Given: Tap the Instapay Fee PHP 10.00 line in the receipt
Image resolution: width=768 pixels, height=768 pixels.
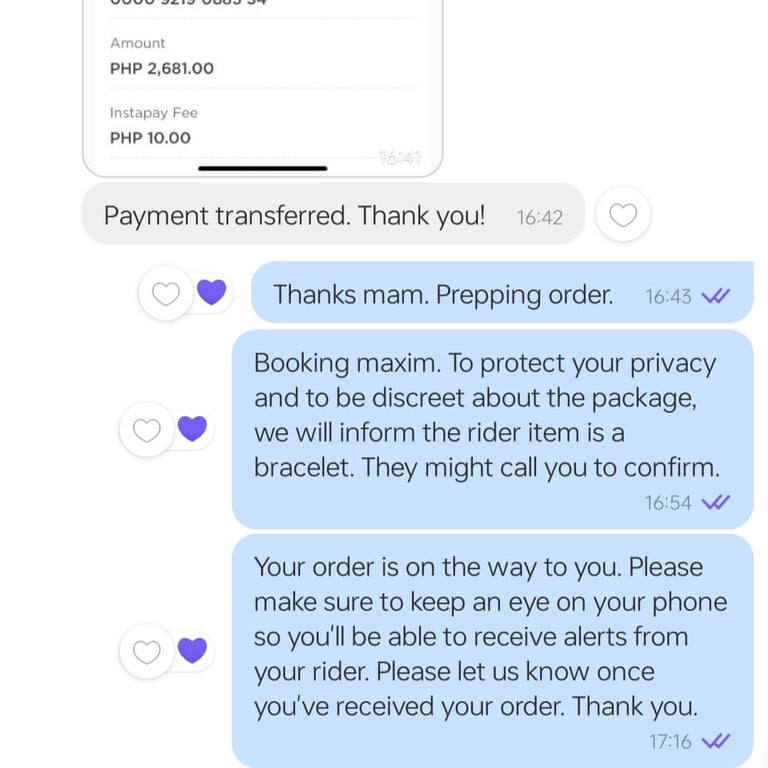Looking at the screenshot, I should pyautogui.click(x=263, y=126).
